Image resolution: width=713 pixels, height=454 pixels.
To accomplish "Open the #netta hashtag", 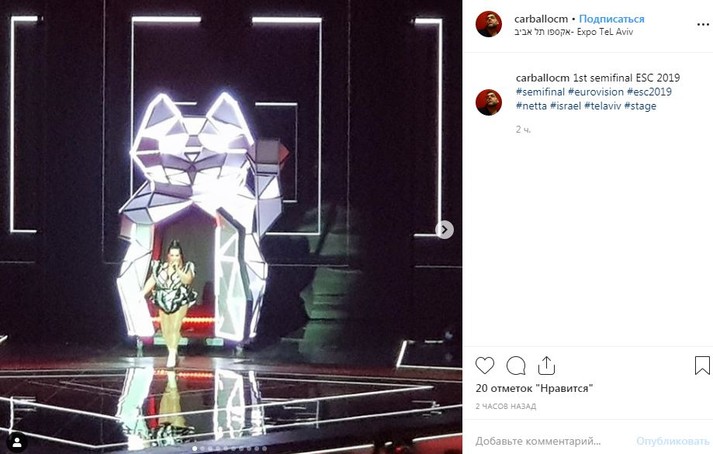I will click(531, 106).
